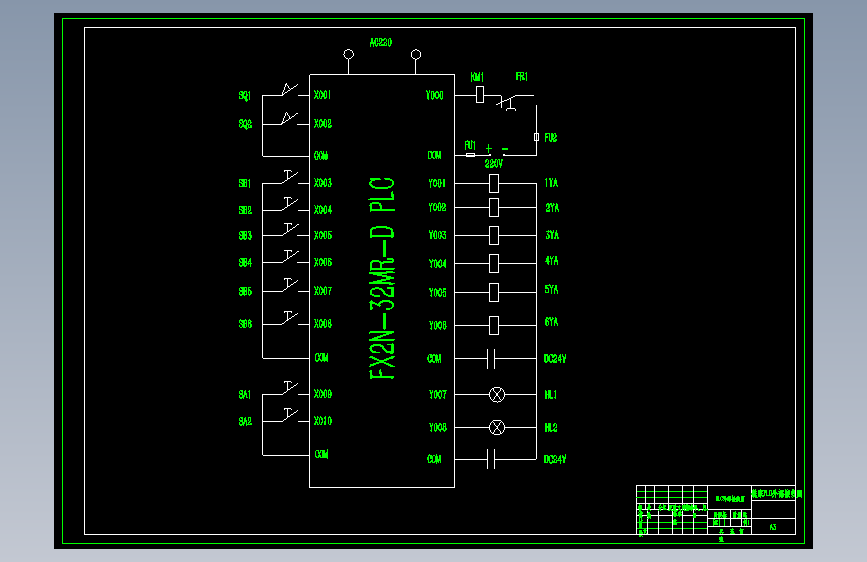Click the SB4 pushbutton label
Image resolution: width=867 pixels, height=562 pixels.
click(245, 263)
